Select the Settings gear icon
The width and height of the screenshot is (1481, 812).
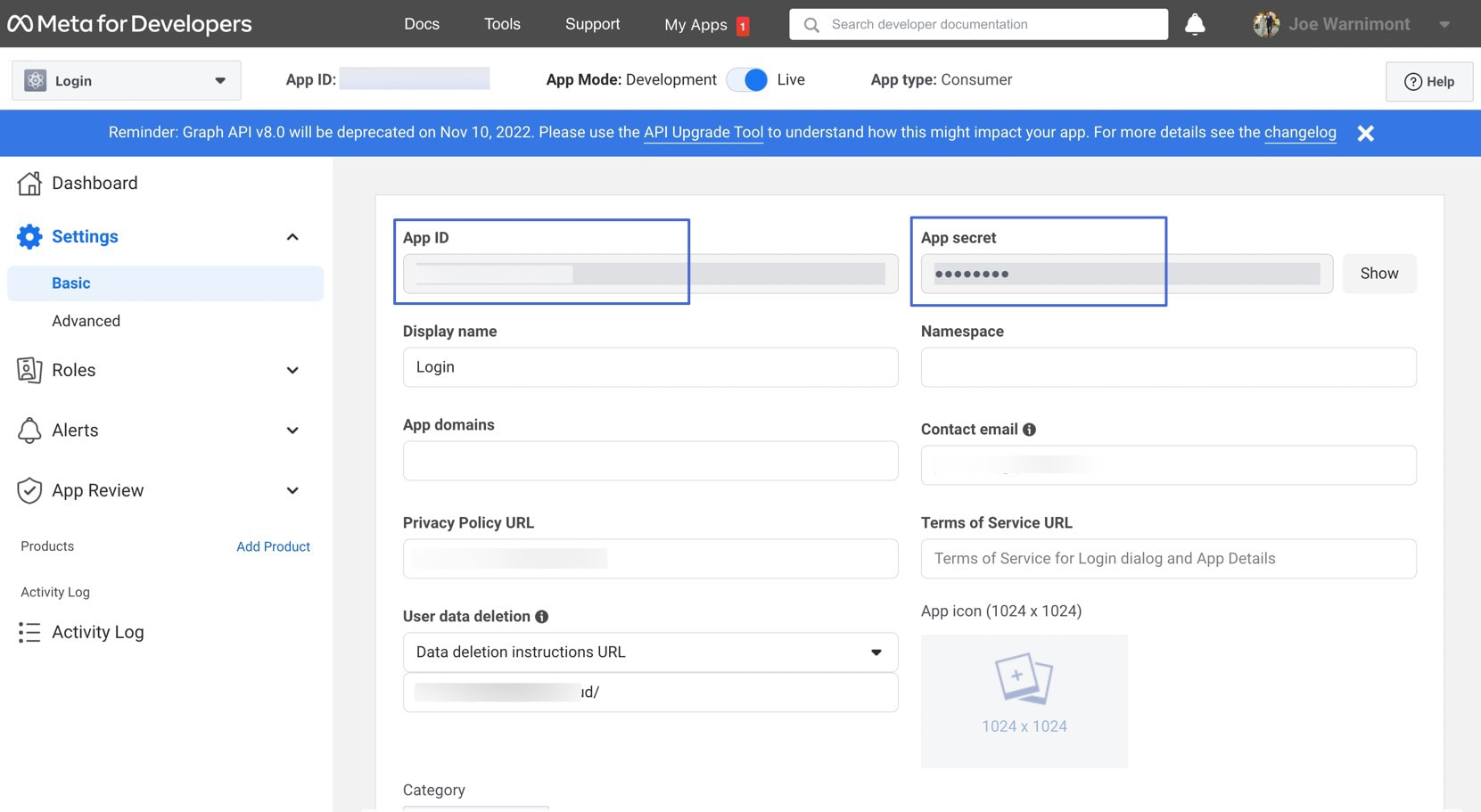[29, 236]
